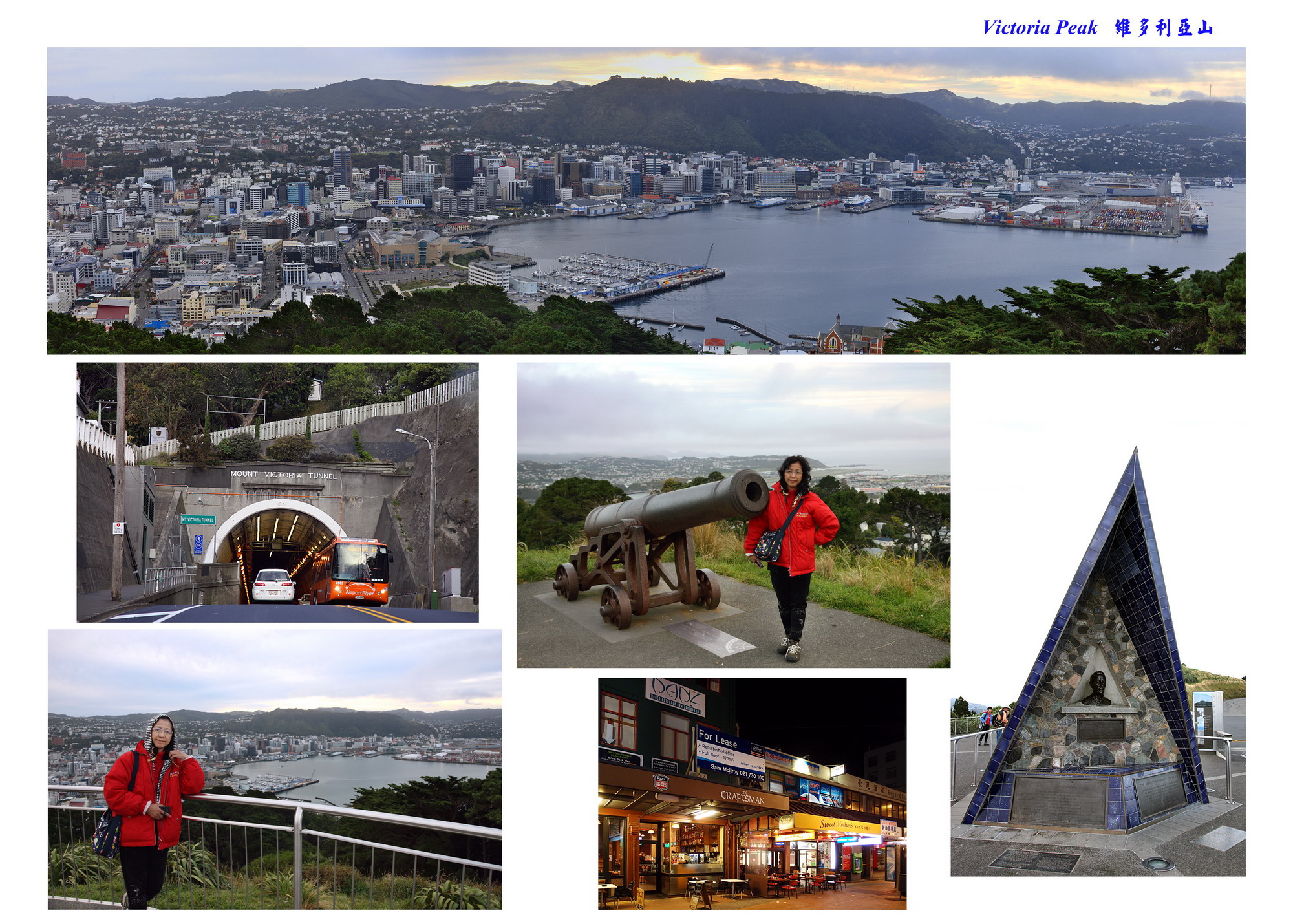Open the Mount Victoria Tunnel photo
Viewport: 1293px width, 924px height.
(x=277, y=492)
